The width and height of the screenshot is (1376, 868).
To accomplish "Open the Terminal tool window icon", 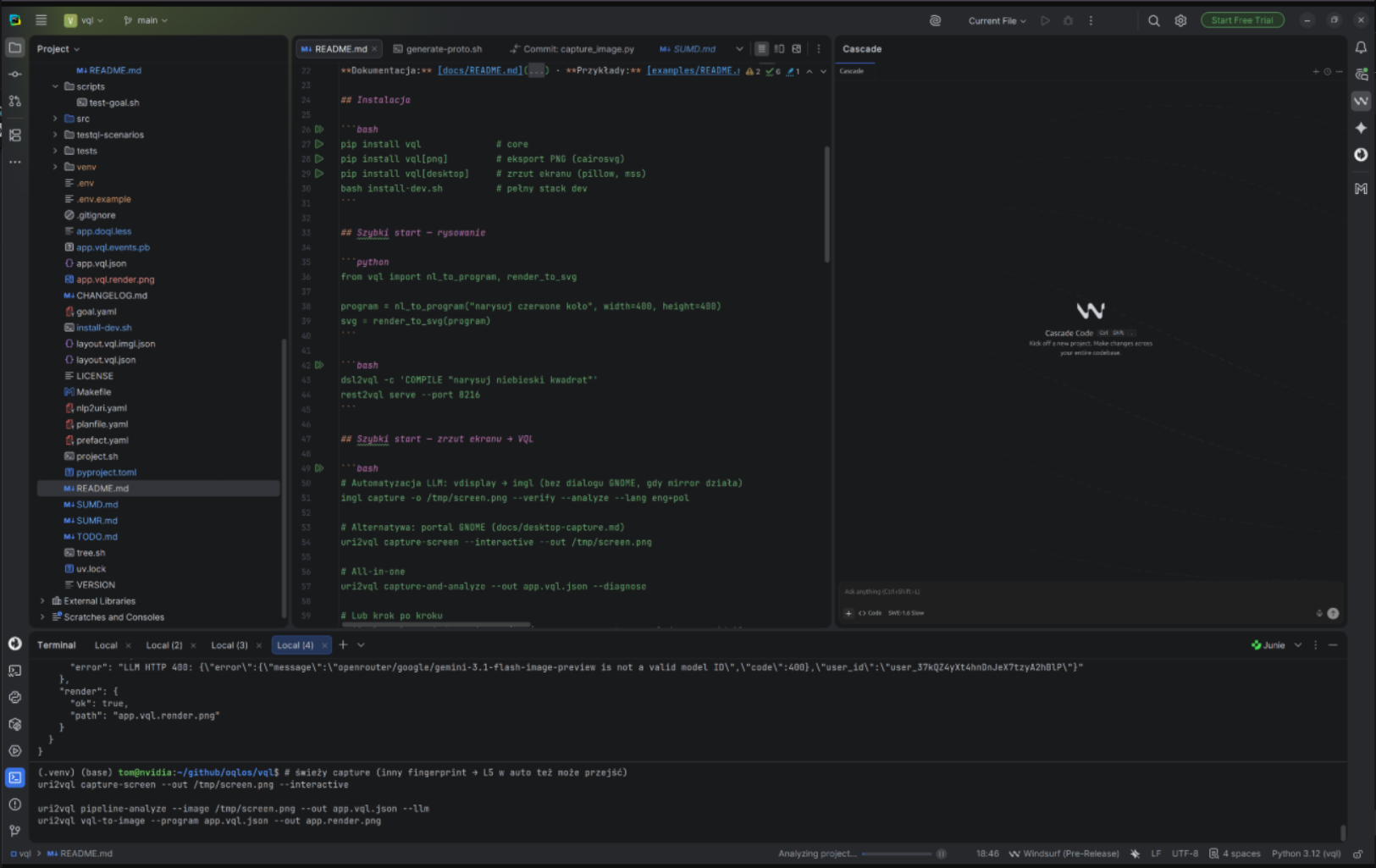I will 15,777.
